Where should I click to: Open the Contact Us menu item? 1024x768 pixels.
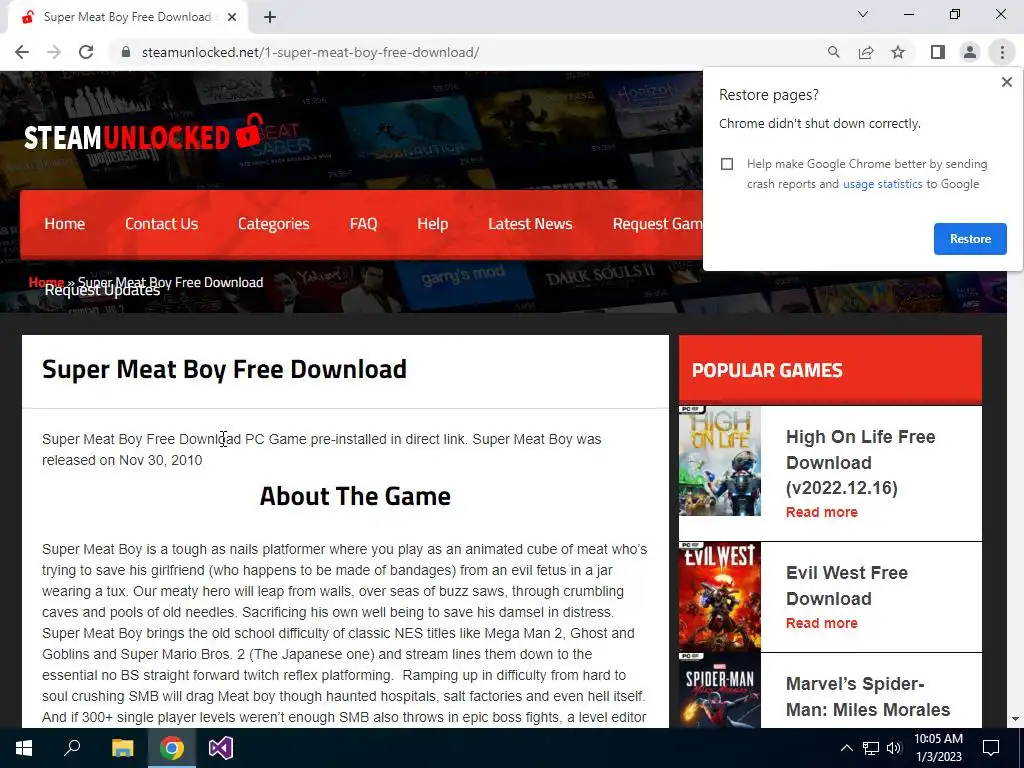pos(161,224)
